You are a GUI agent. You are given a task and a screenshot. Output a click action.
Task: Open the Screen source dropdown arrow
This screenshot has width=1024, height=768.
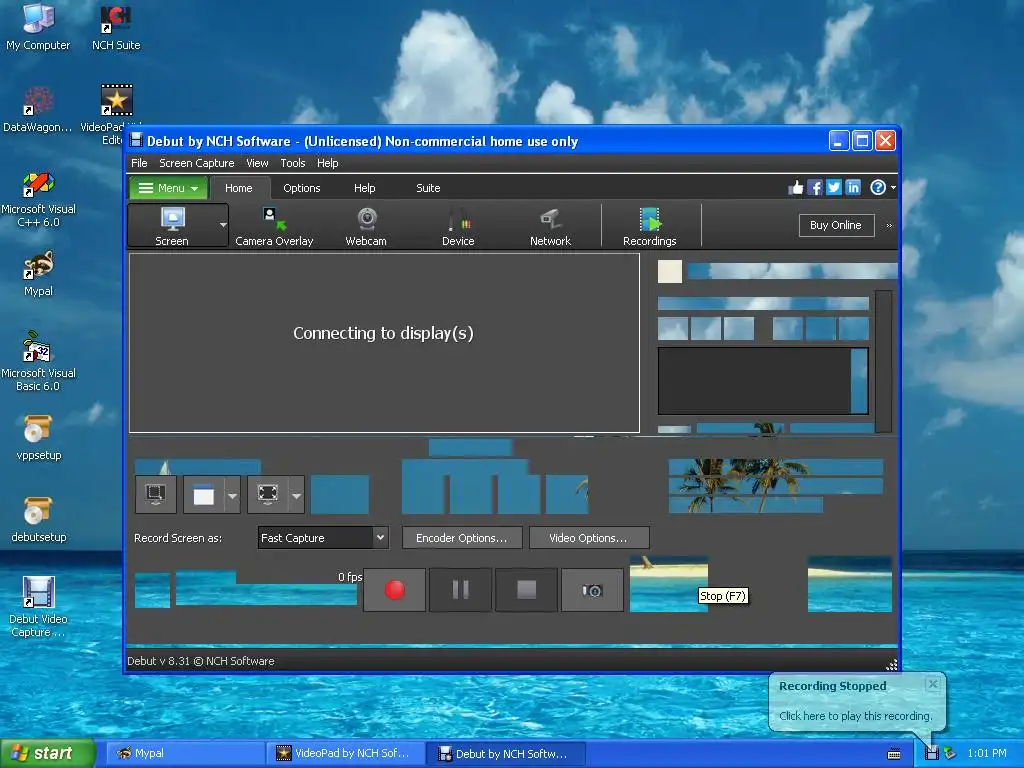pos(223,225)
